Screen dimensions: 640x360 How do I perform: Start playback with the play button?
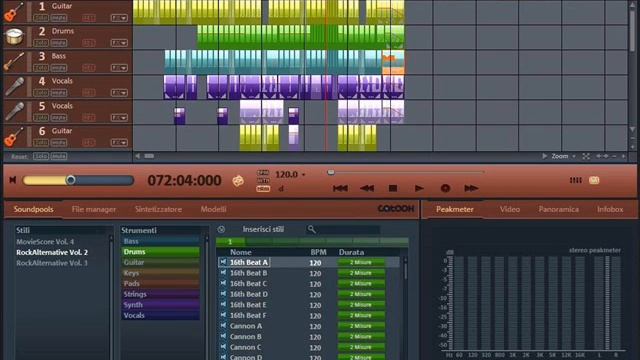click(x=419, y=188)
